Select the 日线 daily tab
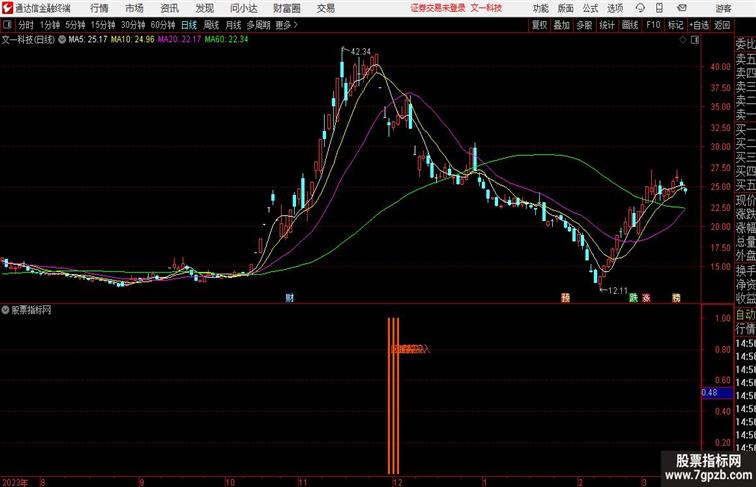The height and width of the screenshot is (487, 756). [x=189, y=25]
